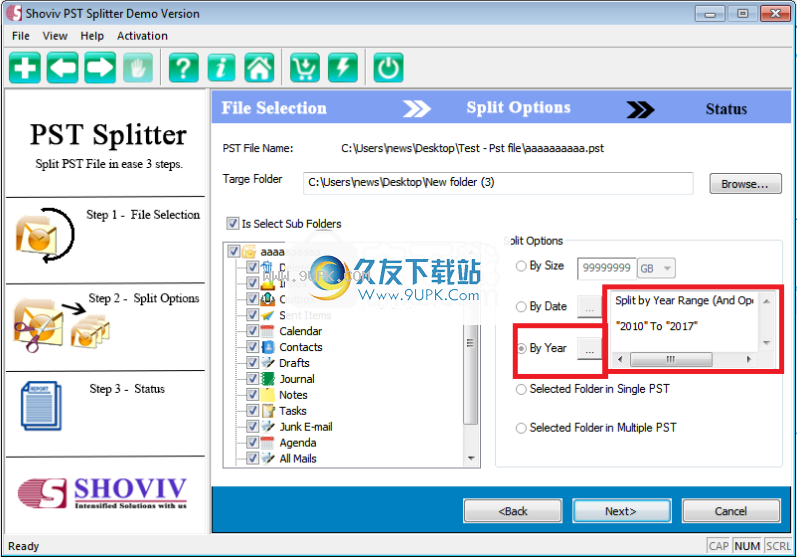Click the Journal folder icon in tree
Image resolution: width=797 pixels, height=557 pixels.
267,379
